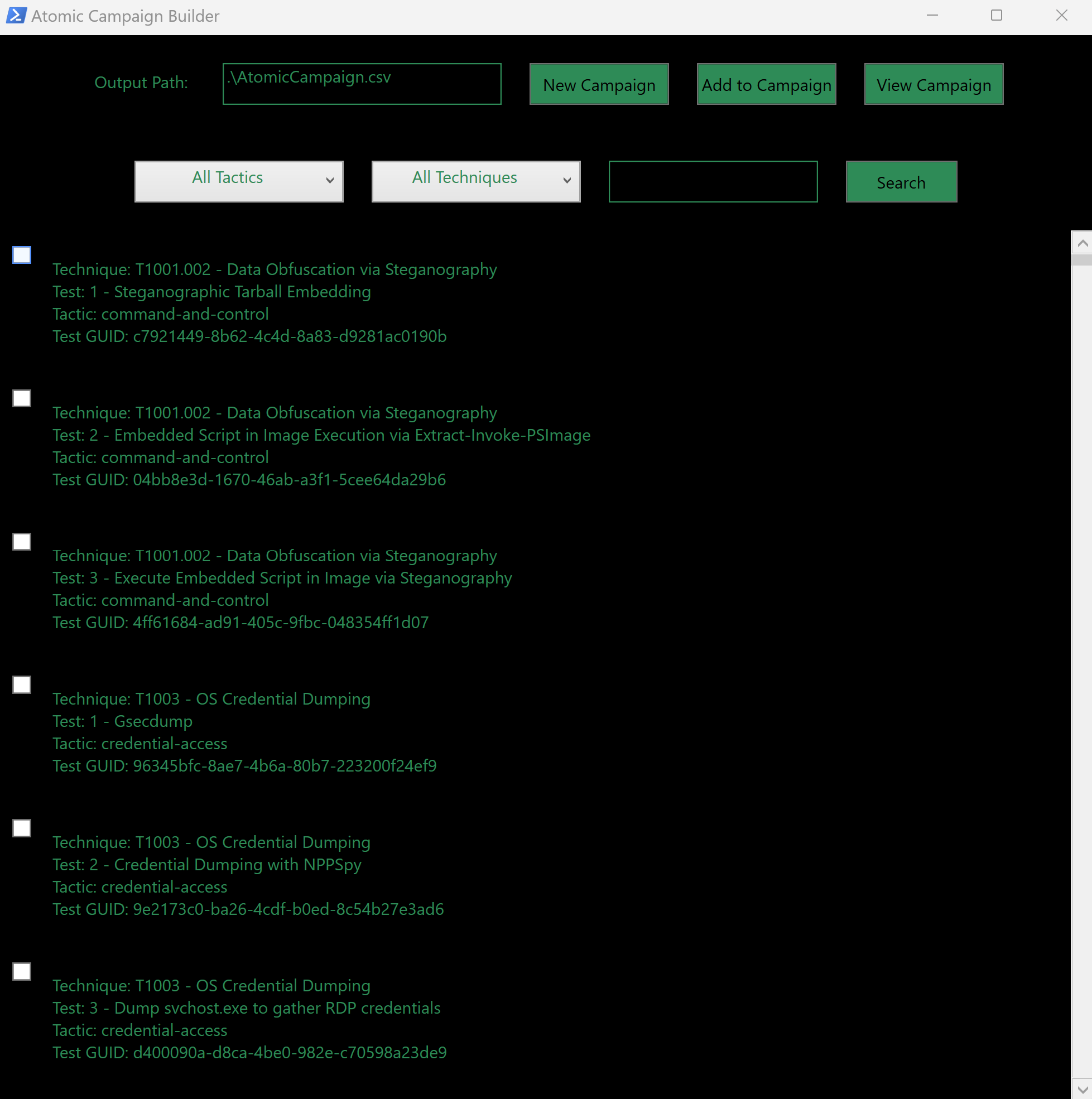
Task: Check the Steganographic Tarball Embedding test
Action: click(22, 255)
